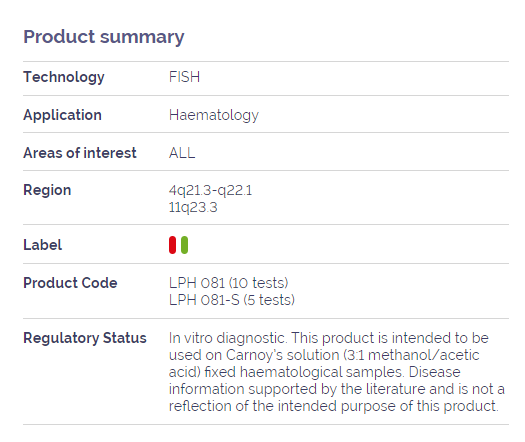This screenshot has width=525, height=442.
Task: Select the LPH 081 (10 tests) code
Action: (x=229, y=283)
